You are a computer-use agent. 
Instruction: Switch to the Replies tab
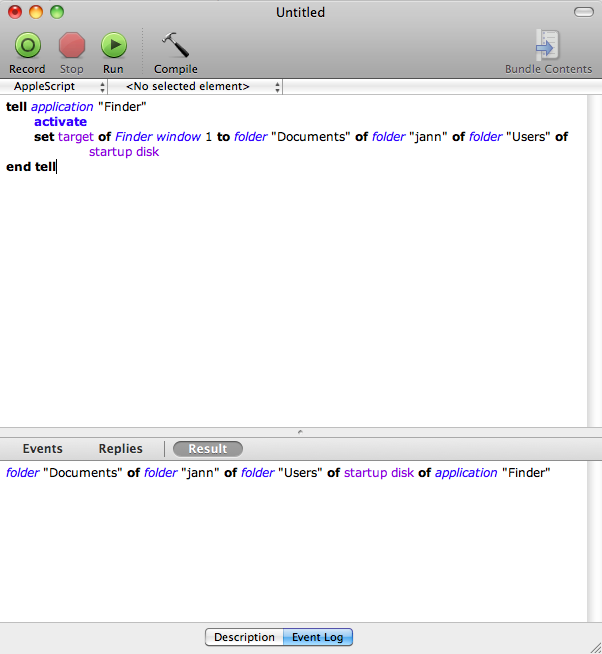click(x=120, y=449)
